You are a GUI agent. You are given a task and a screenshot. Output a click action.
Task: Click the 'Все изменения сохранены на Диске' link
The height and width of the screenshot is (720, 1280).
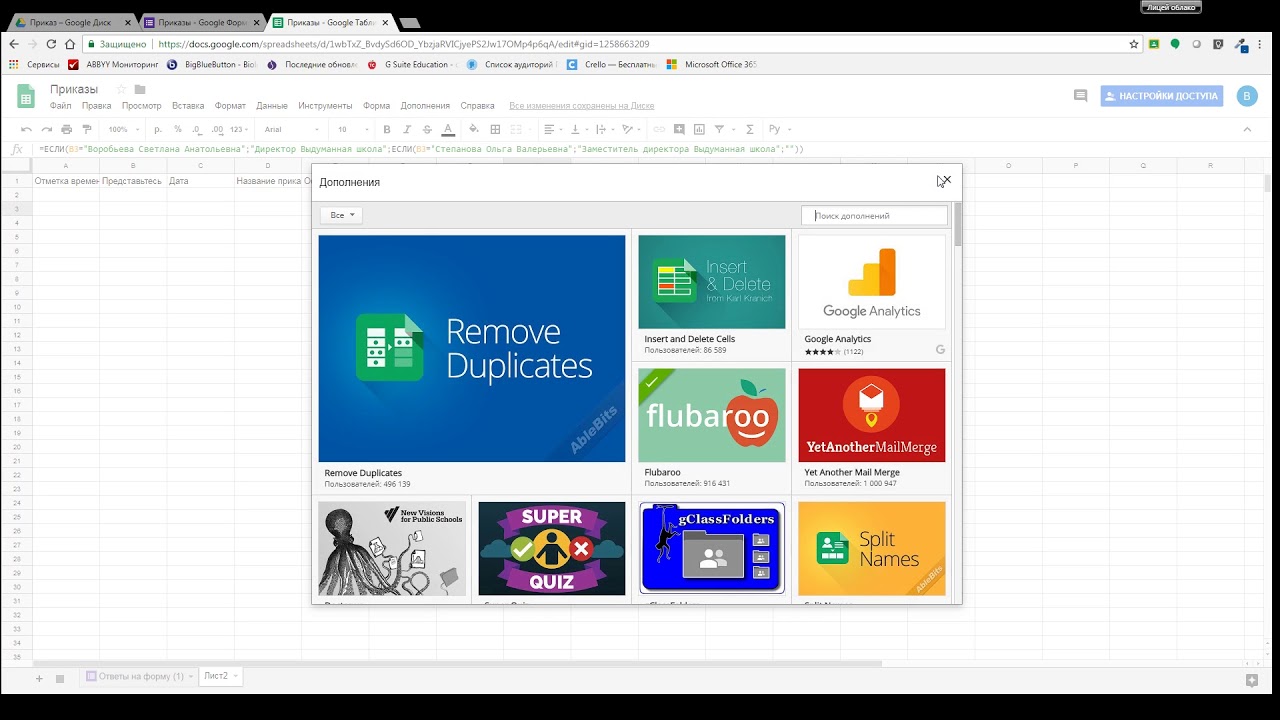pos(581,105)
